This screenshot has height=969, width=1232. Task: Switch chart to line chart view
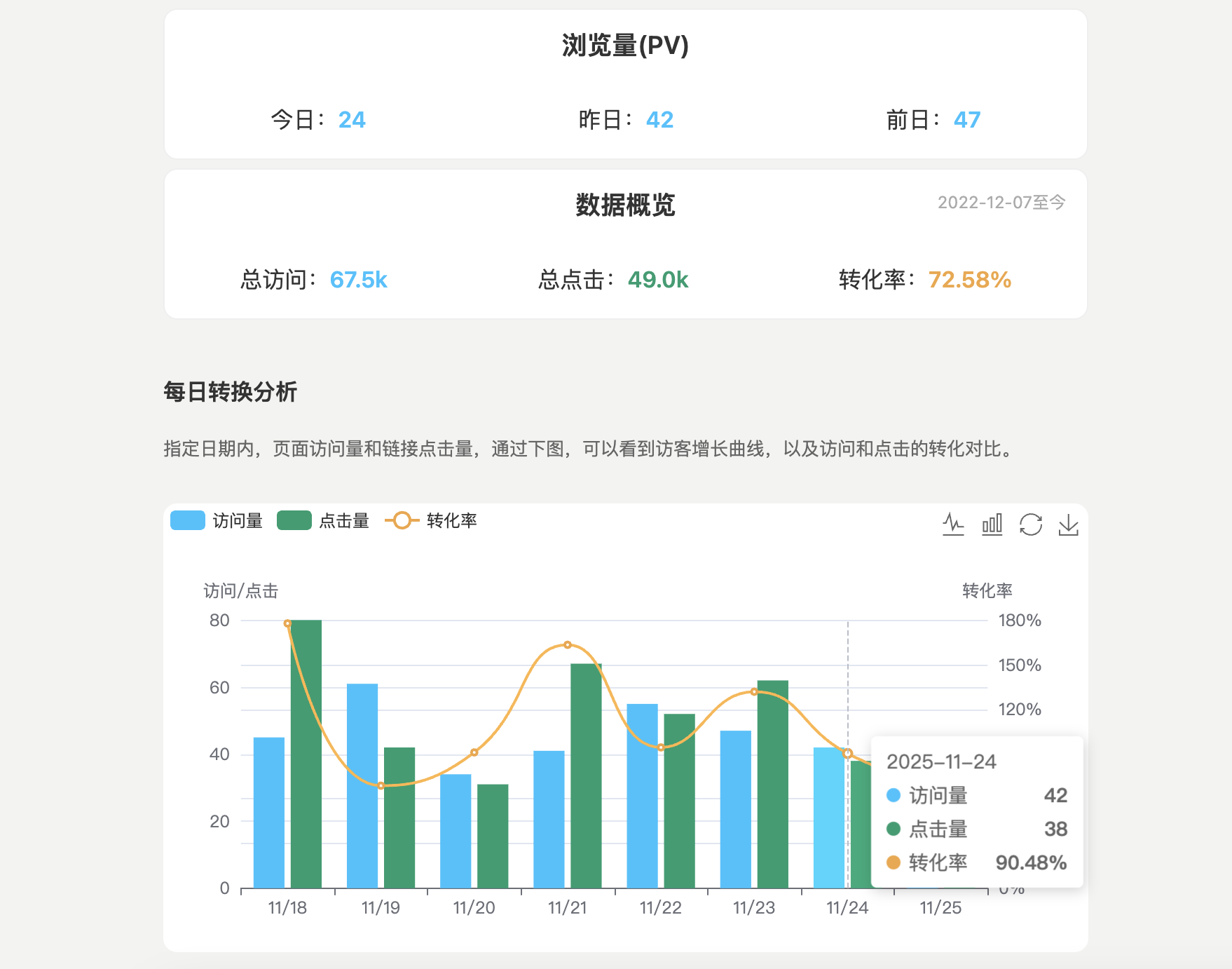coord(953,524)
